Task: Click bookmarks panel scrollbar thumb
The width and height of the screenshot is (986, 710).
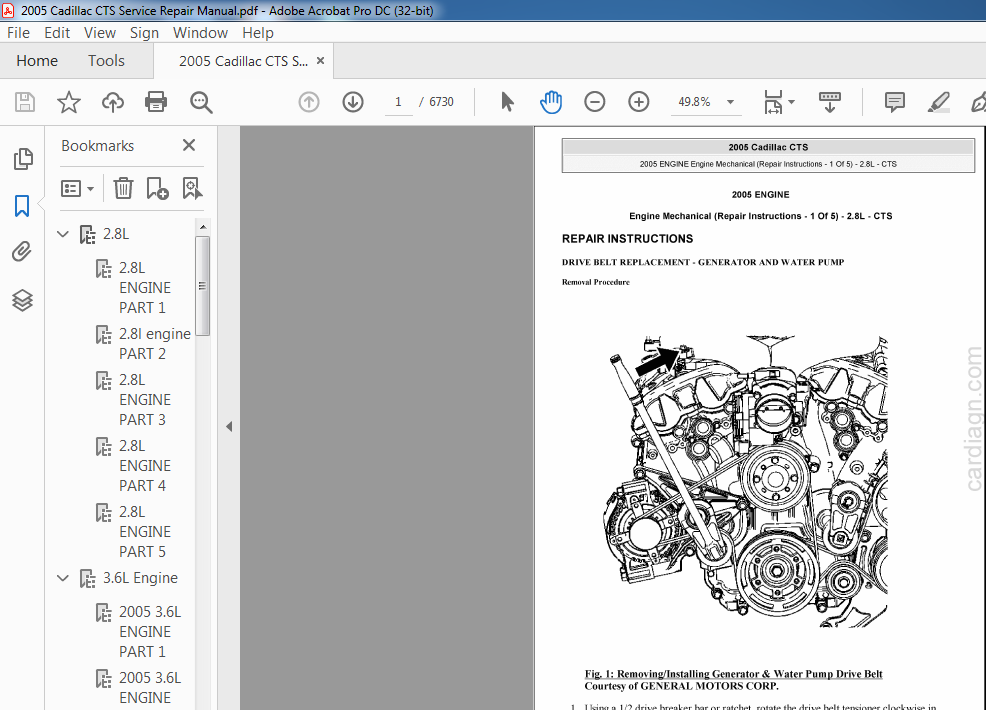Action: coord(202,286)
